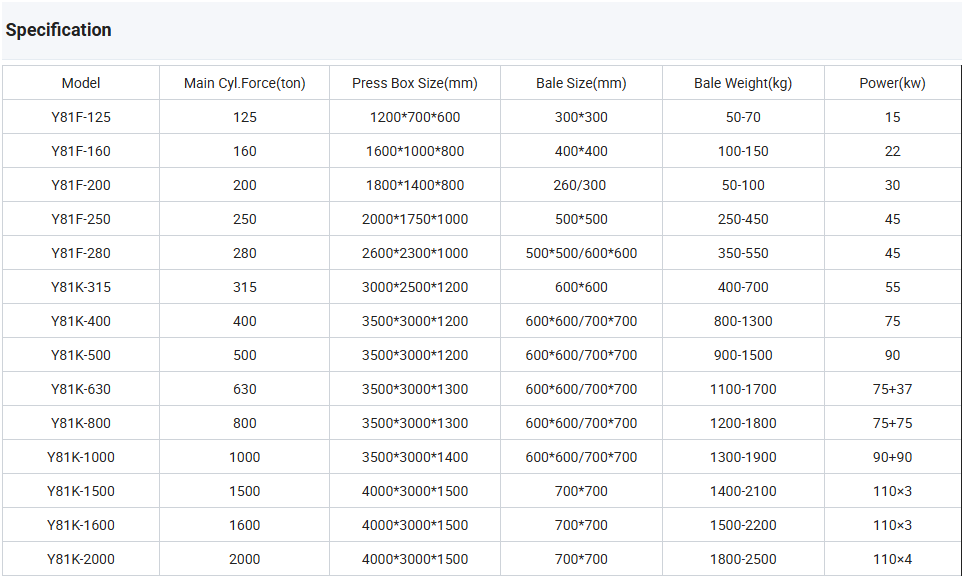Select the Bale Weight(kg) column header
This screenshot has width=964, height=579.
742,83
